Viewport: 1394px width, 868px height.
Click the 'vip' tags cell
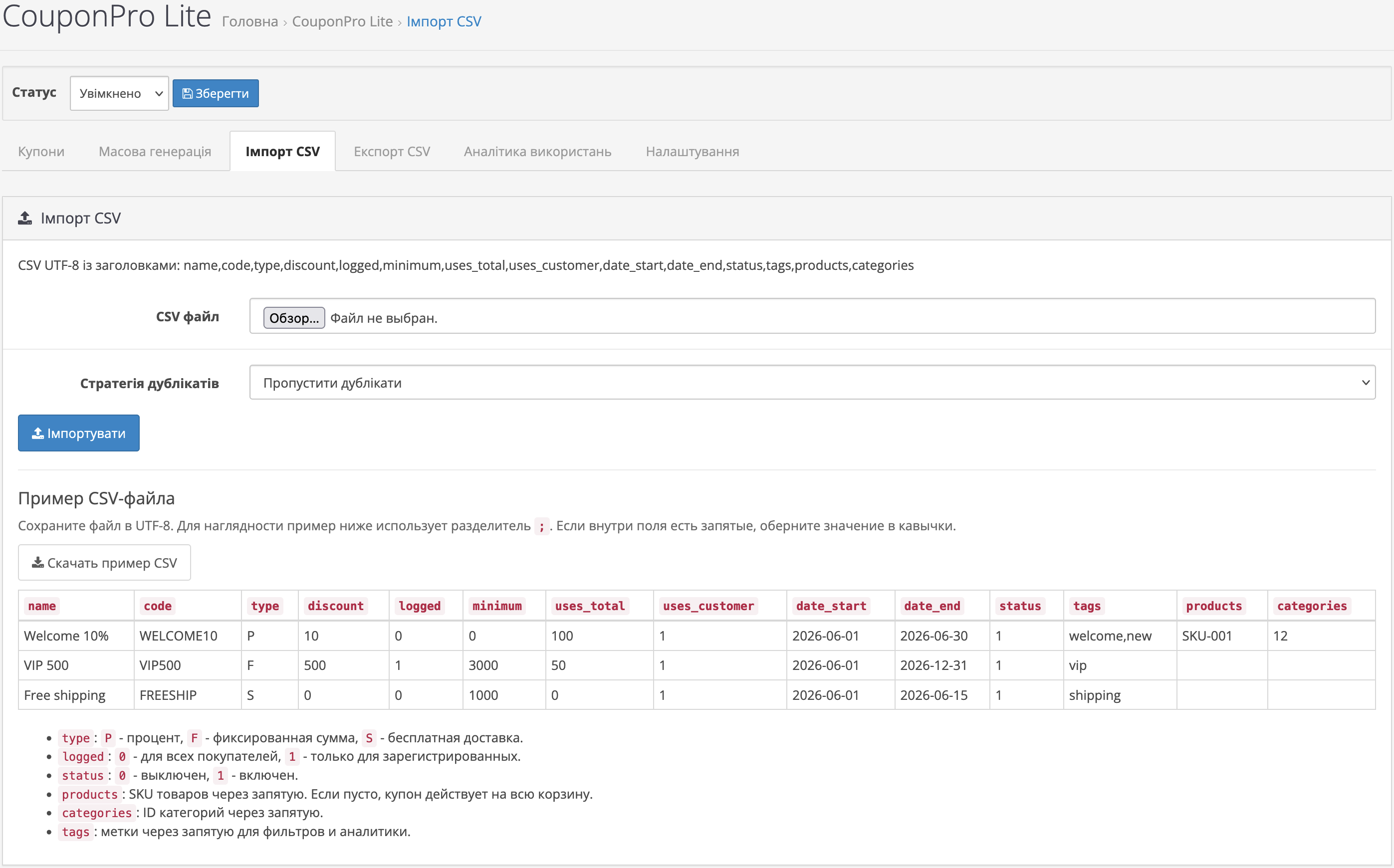pyautogui.click(x=1120, y=665)
